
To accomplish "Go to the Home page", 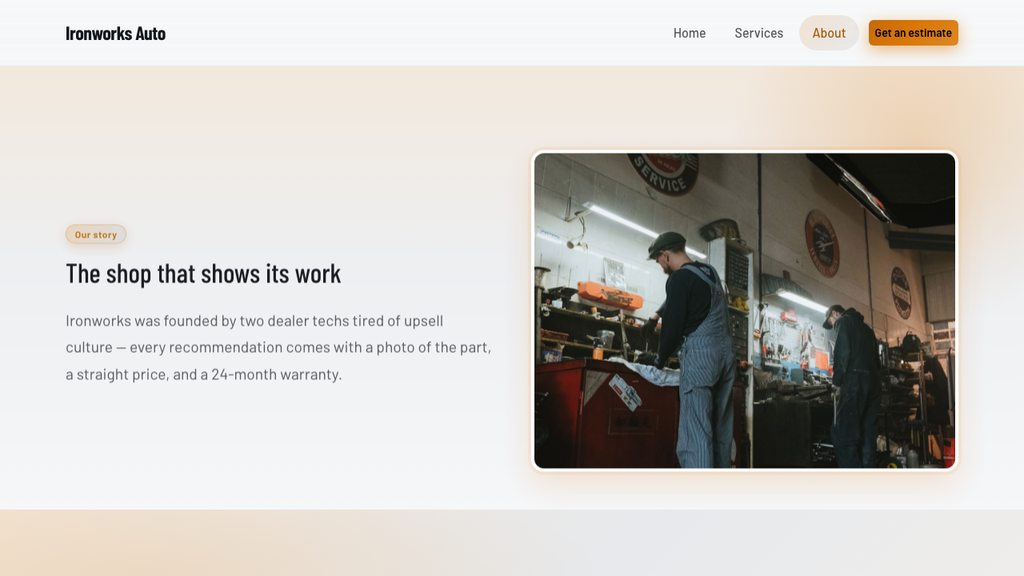I will pos(689,33).
